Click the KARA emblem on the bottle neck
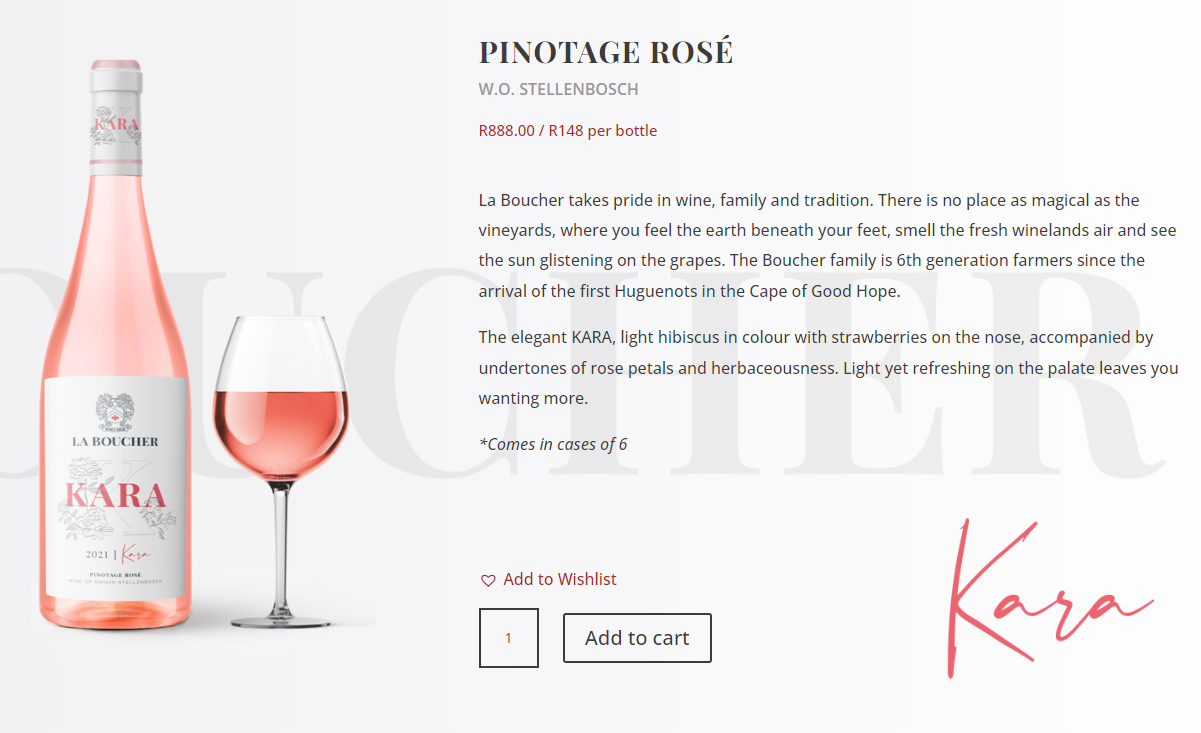1201x733 pixels. pos(115,127)
